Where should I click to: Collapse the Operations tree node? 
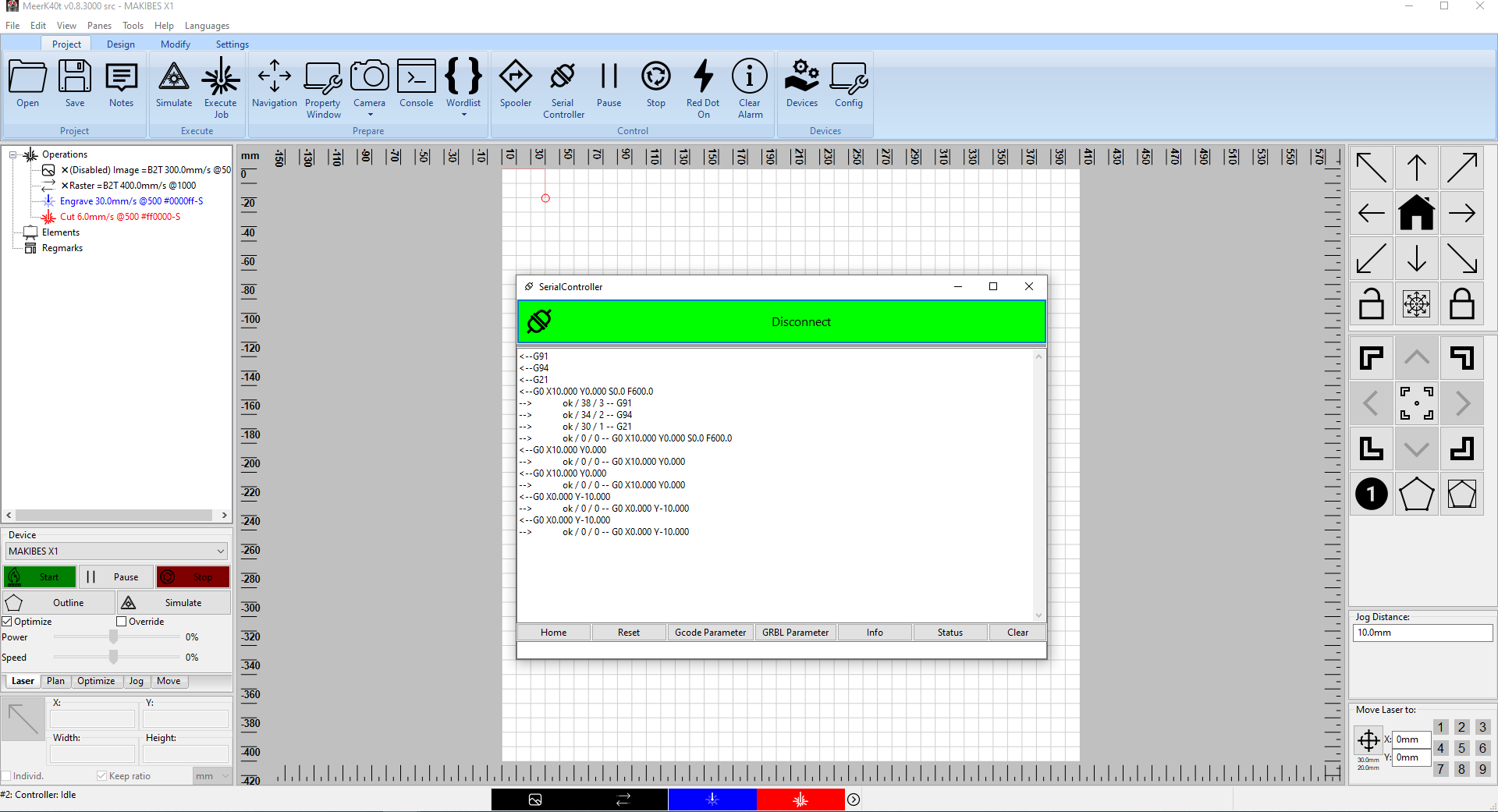coord(13,154)
